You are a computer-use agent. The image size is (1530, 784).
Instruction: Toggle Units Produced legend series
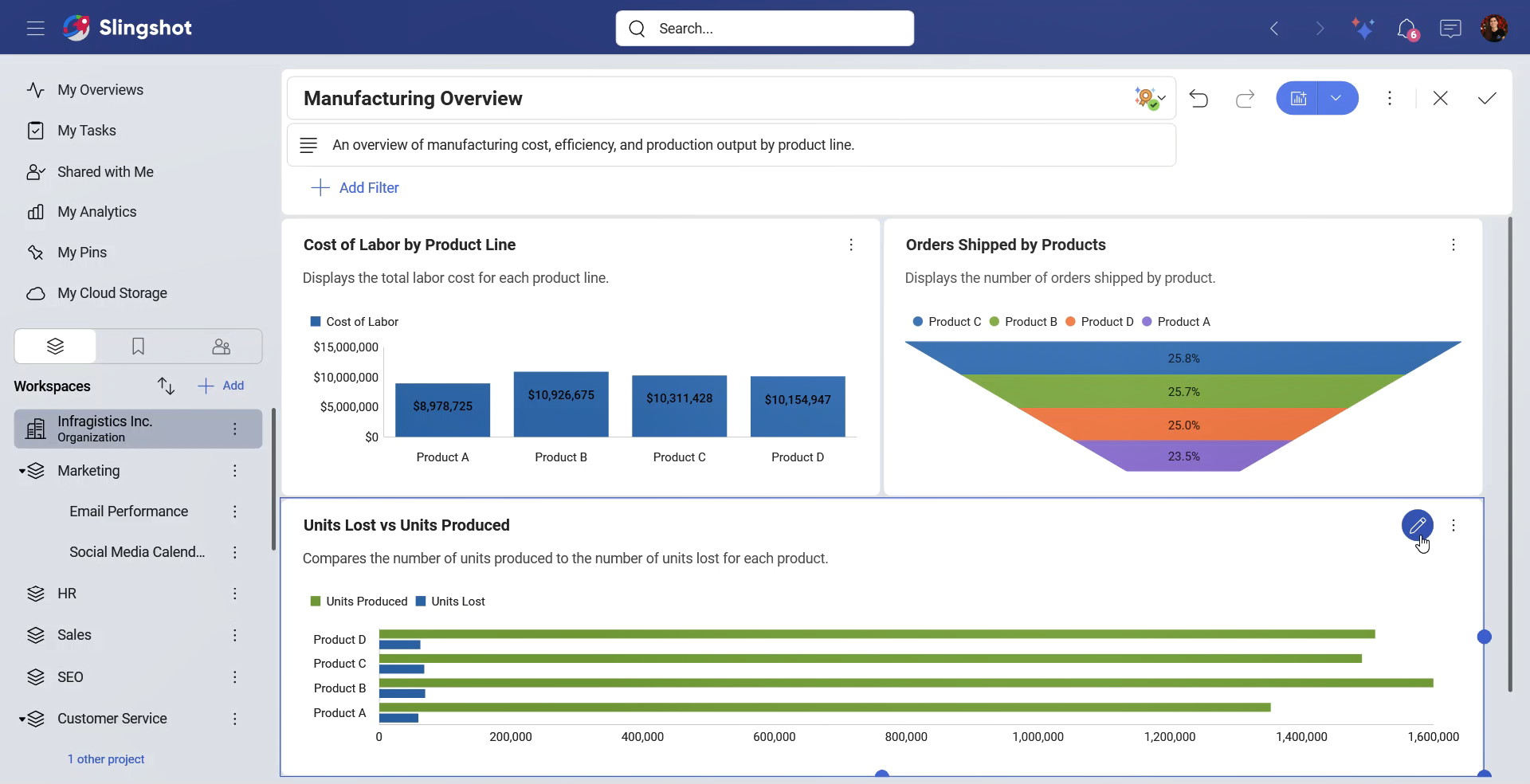[x=359, y=602]
